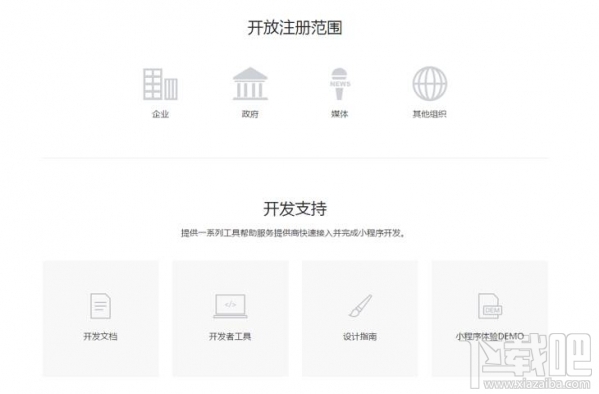
Task: Select the 其他组织 label
Action: coord(429,114)
